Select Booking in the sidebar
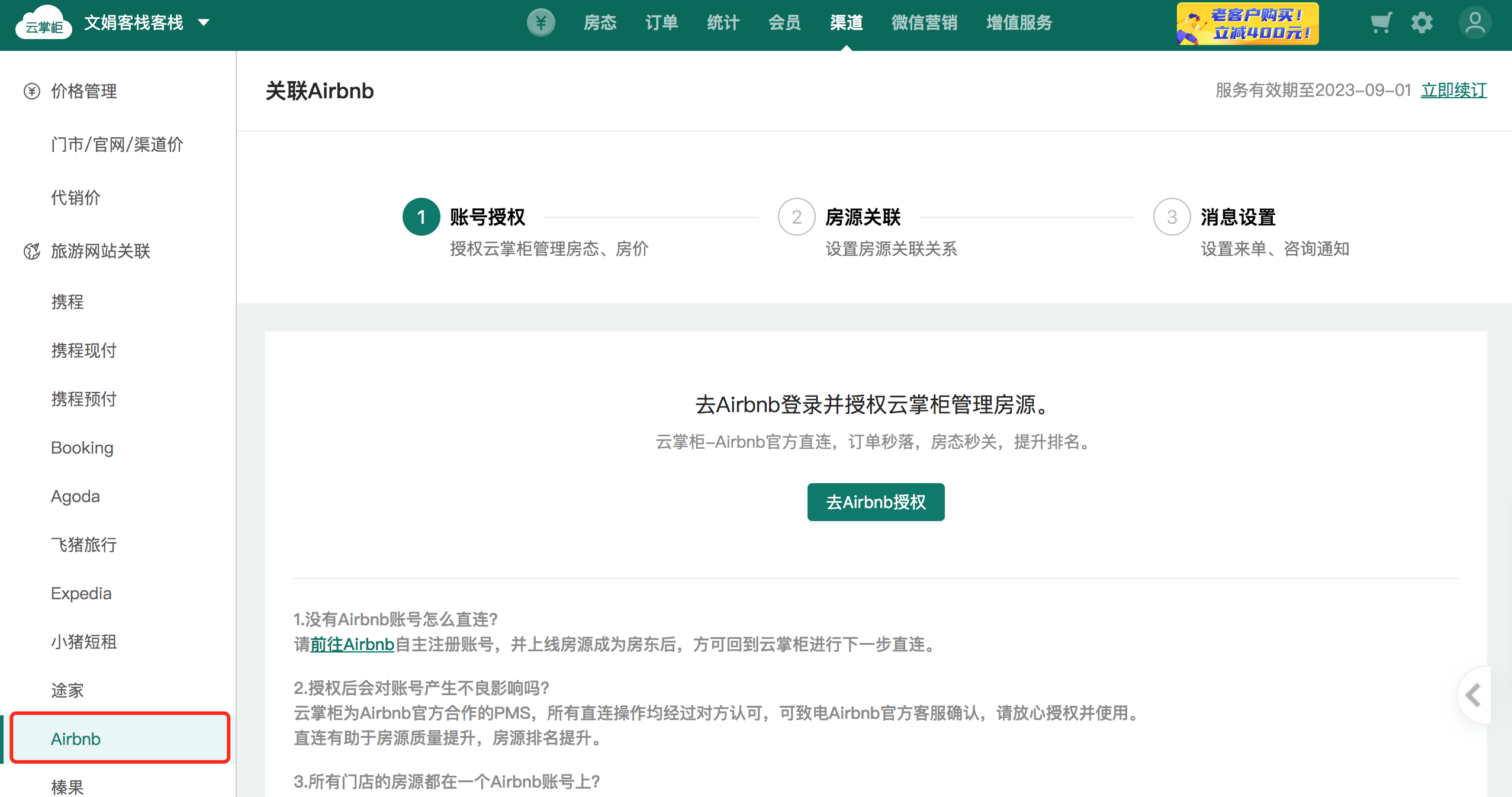This screenshot has height=797, width=1512. pyautogui.click(x=82, y=448)
